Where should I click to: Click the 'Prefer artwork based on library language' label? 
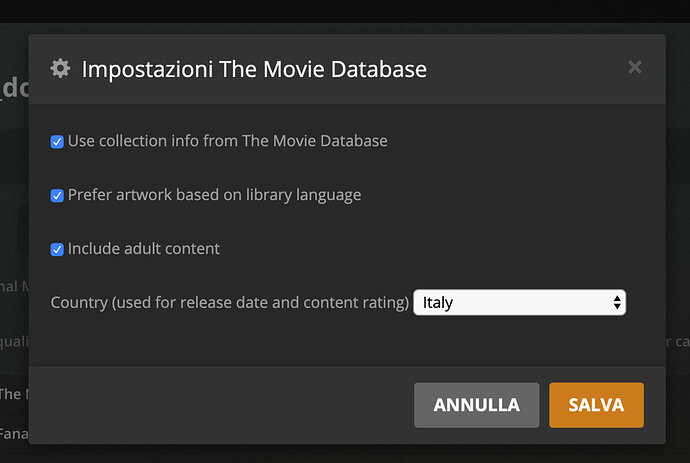[x=214, y=195]
